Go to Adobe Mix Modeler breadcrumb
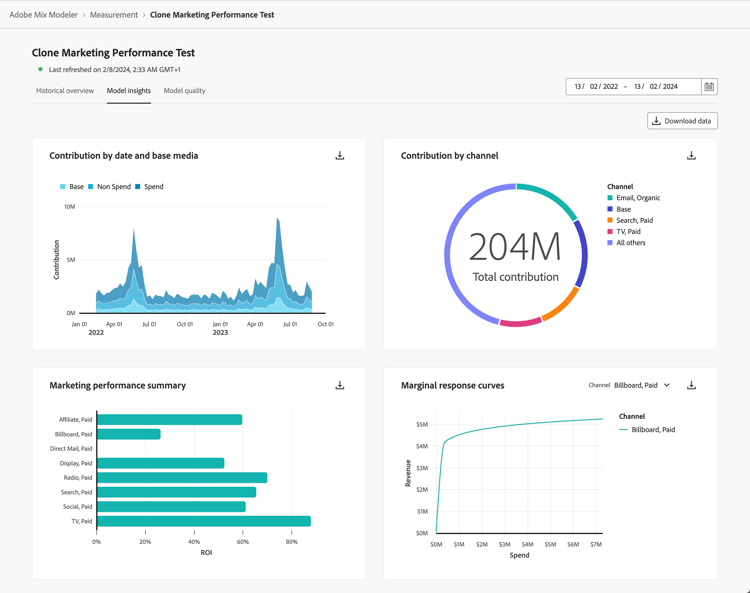Image resolution: width=750 pixels, height=593 pixels. tap(43, 15)
